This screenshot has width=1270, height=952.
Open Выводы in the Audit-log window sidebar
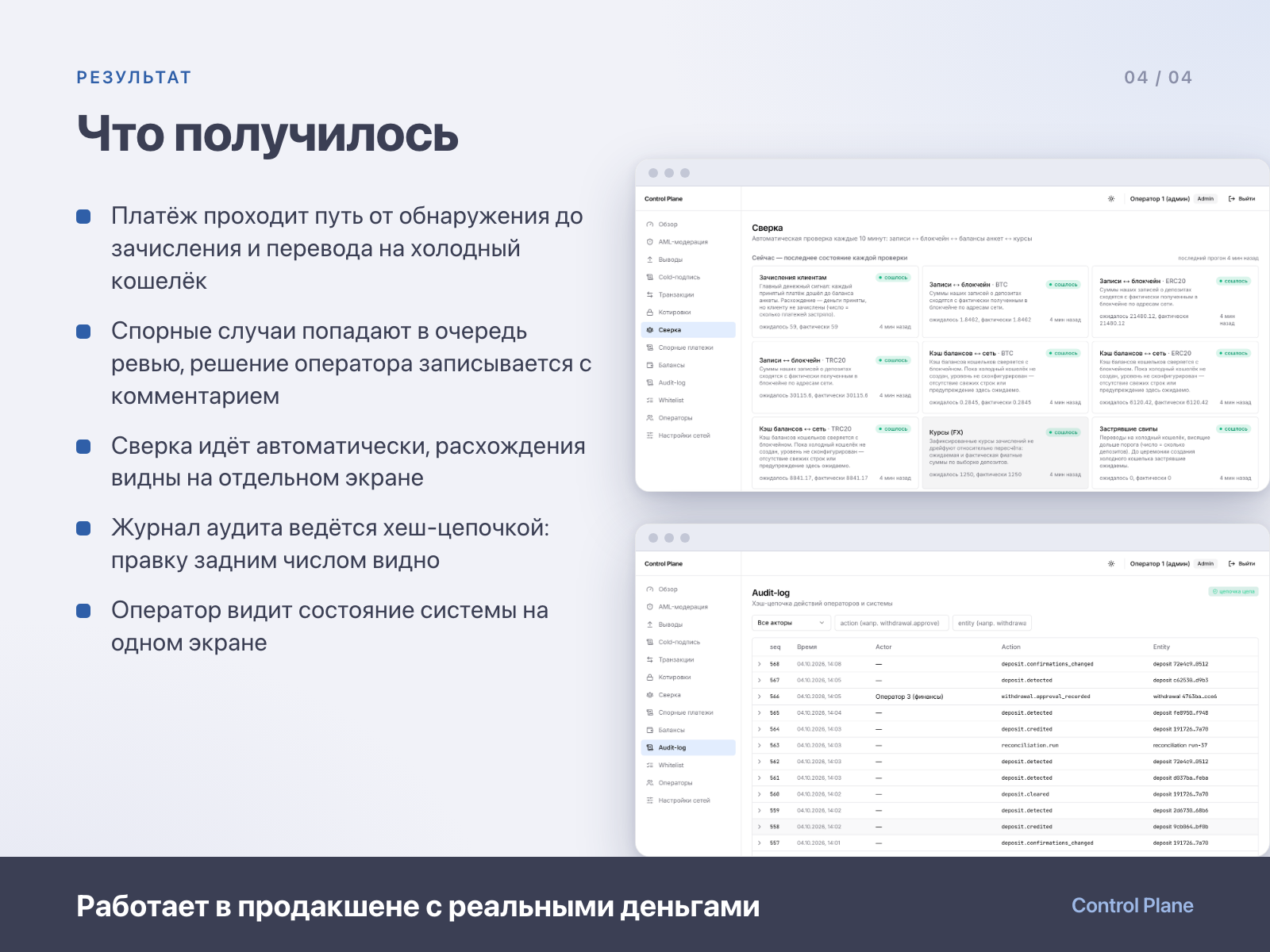(688, 624)
